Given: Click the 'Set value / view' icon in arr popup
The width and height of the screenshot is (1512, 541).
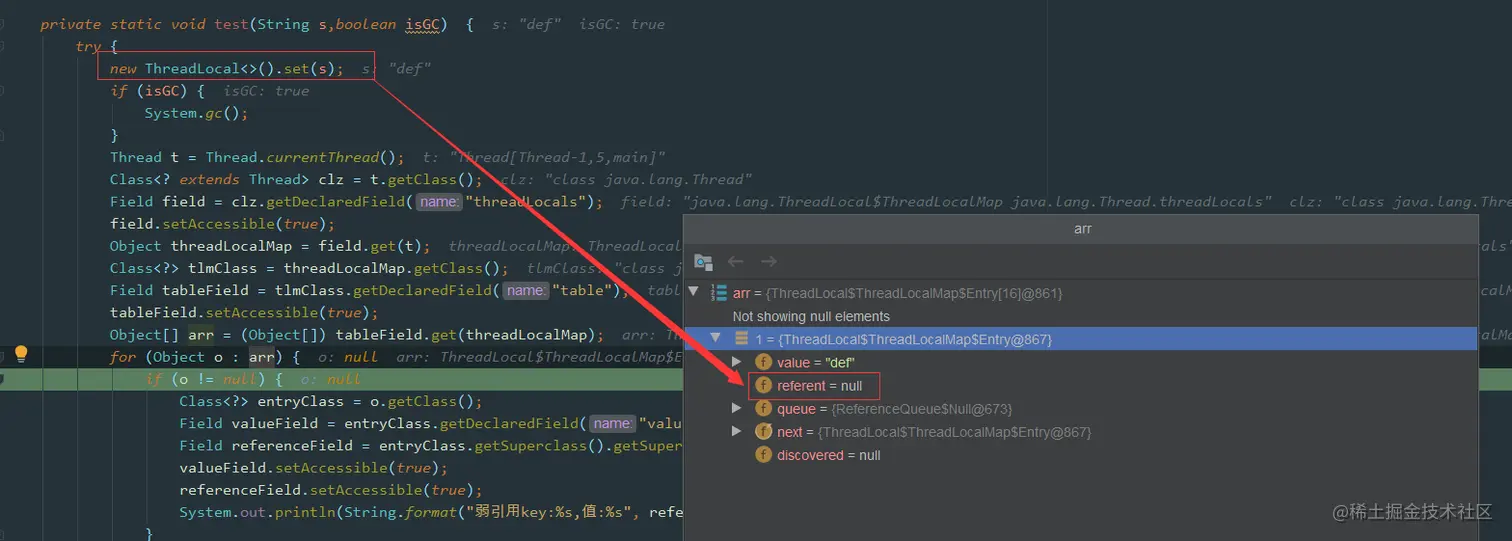Looking at the screenshot, I should tap(703, 262).
